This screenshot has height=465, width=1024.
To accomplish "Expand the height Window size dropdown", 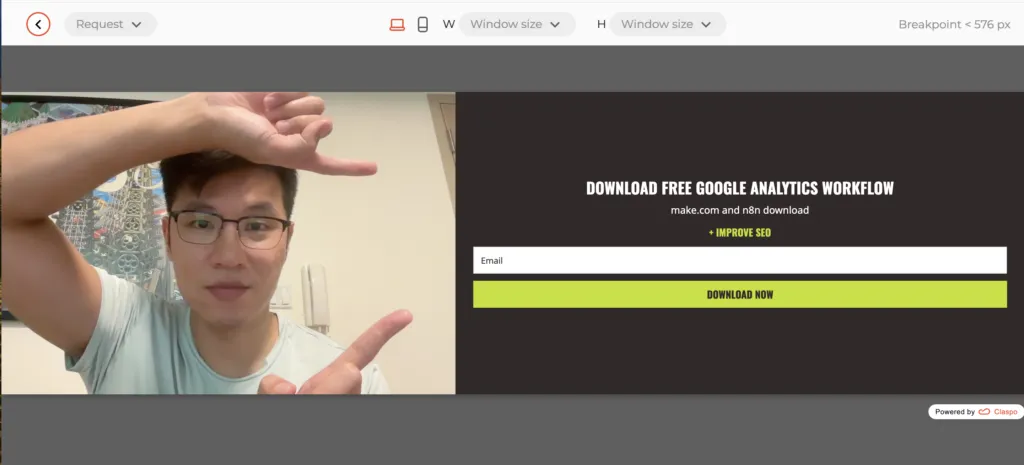I will tap(668, 24).
